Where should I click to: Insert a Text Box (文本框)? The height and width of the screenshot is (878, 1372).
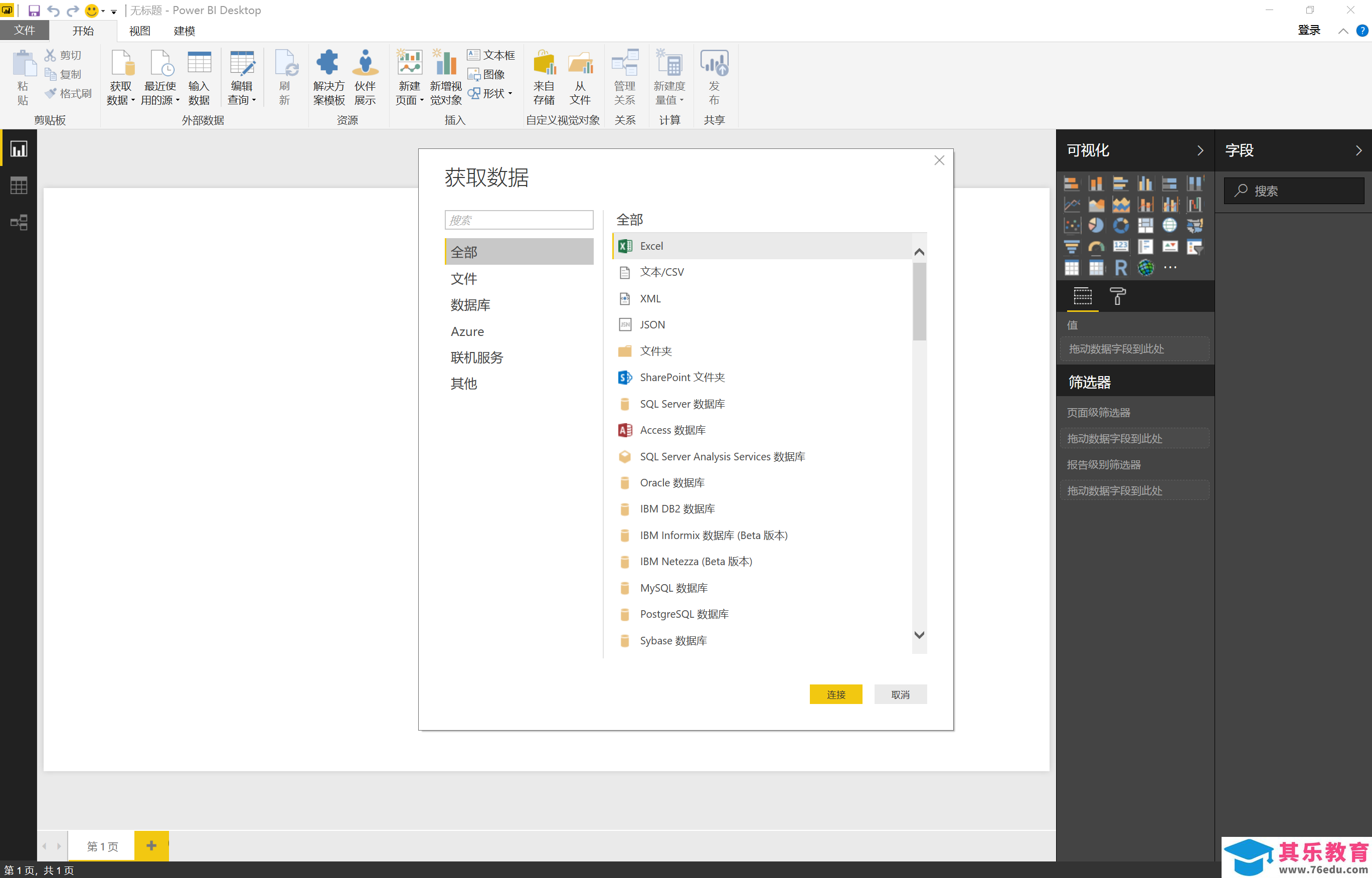pos(491,55)
